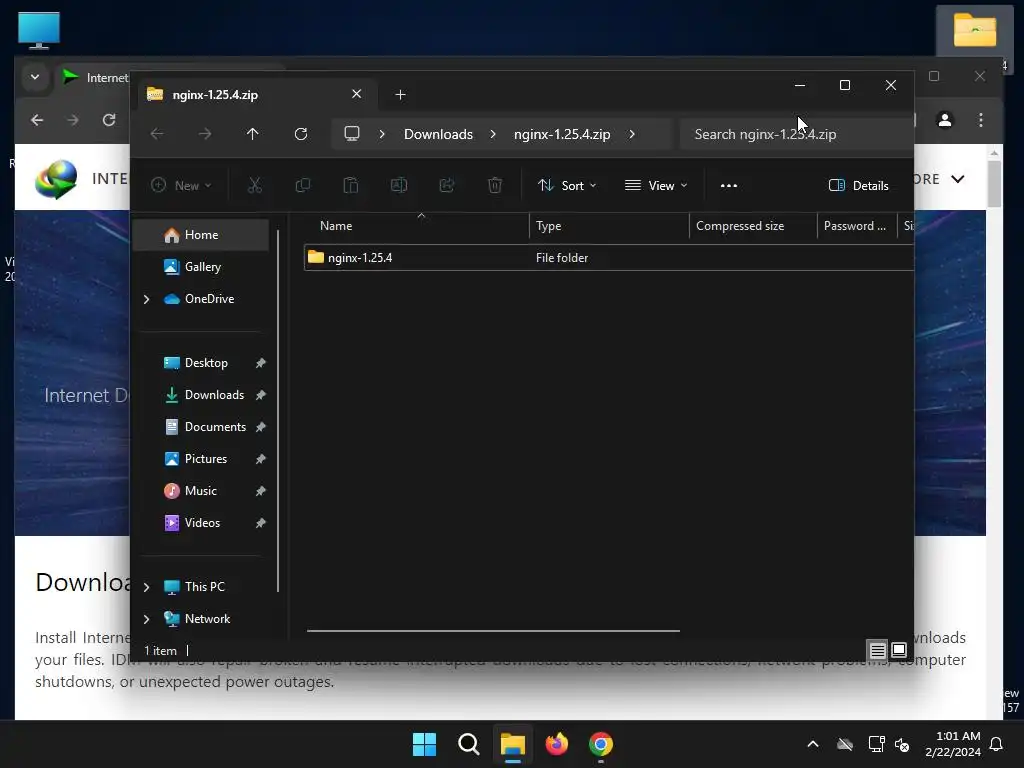
Task: Click the Cut scissors icon in toolbar
Action: [255, 185]
